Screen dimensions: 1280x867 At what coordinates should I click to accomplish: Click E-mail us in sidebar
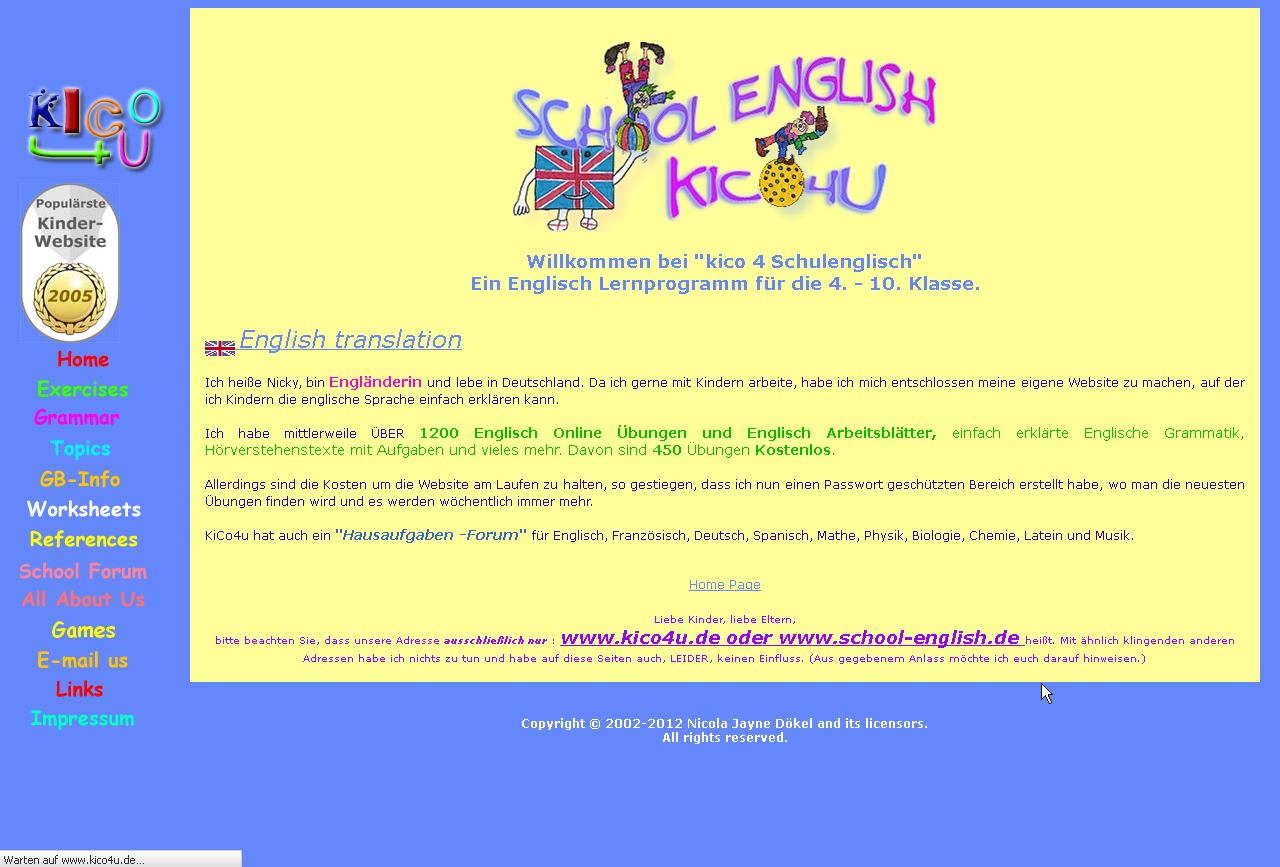tap(83, 661)
